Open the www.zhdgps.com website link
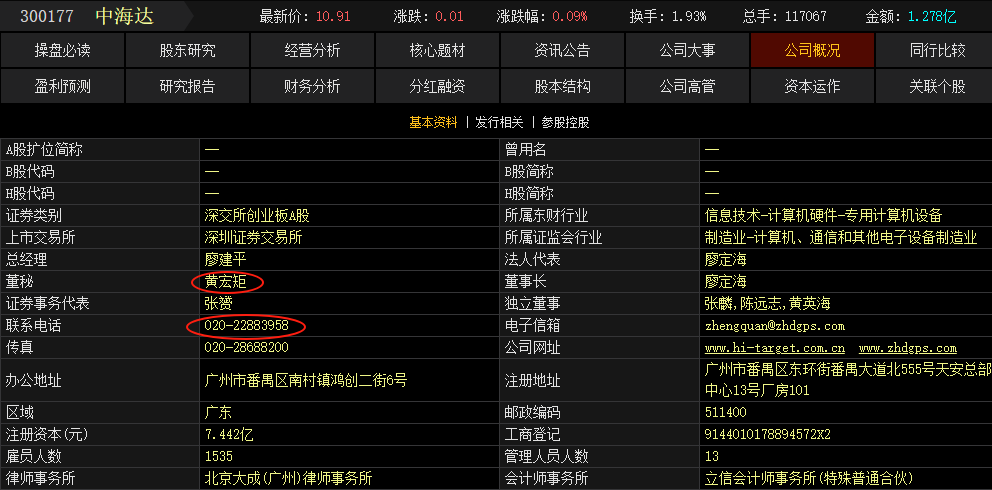The width and height of the screenshot is (992, 490). [908, 348]
